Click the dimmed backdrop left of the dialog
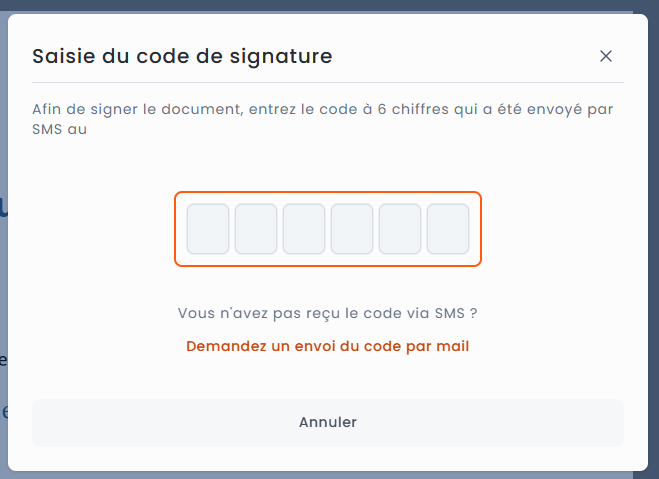 [3, 300]
